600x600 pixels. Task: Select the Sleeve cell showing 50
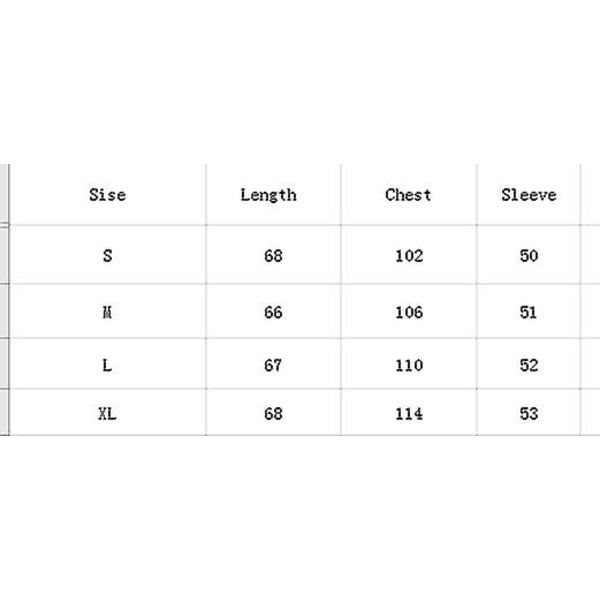pos(529,256)
